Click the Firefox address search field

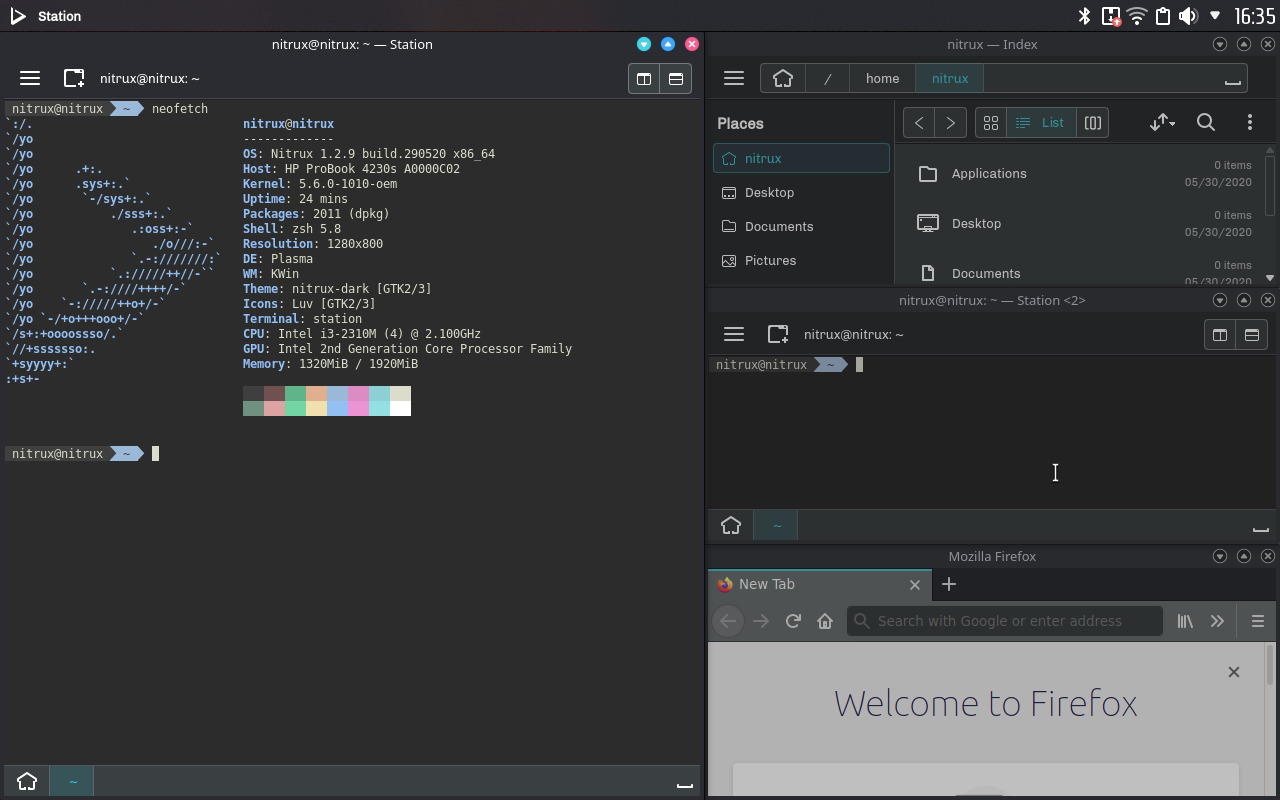[x=1005, y=621]
